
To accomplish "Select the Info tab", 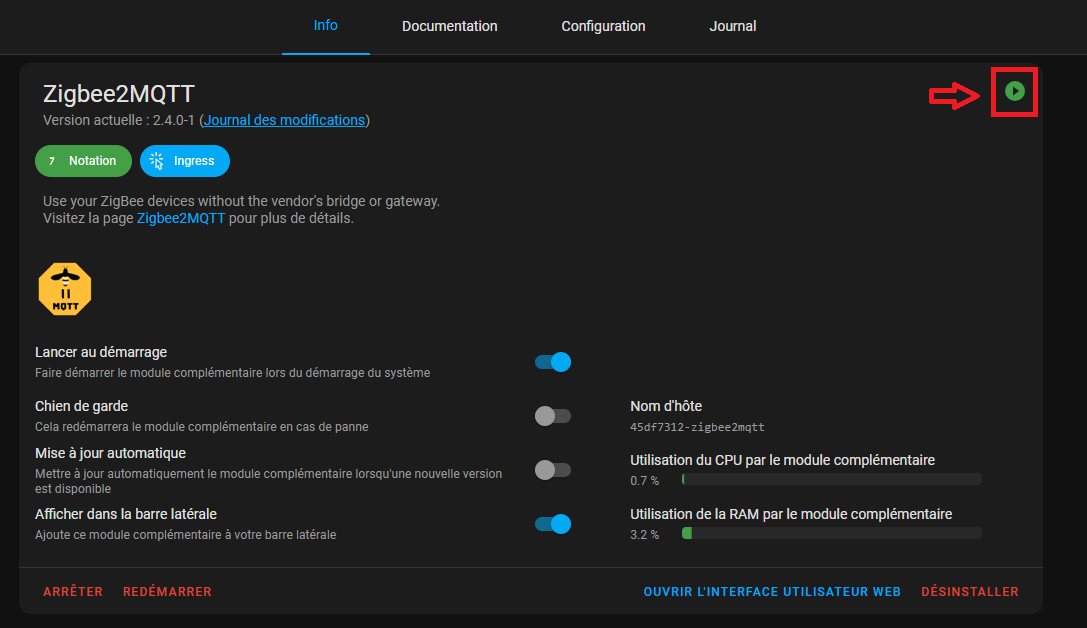I will click(x=326, y=26).
